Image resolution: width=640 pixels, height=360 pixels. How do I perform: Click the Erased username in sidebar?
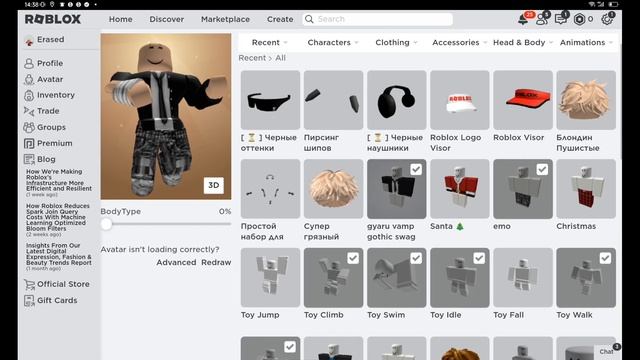pyautogui.click(x=51, y=40)
